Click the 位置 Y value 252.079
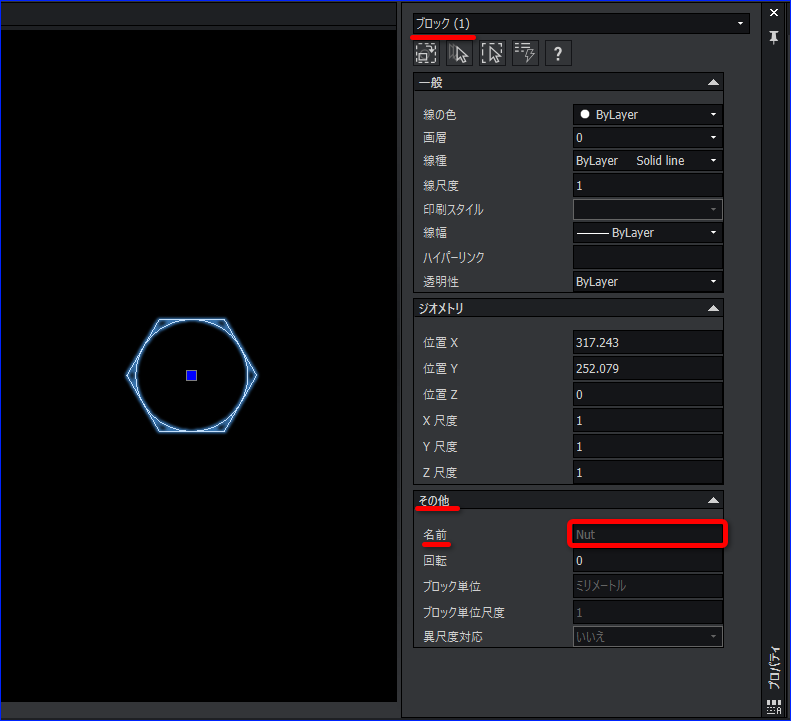This screenshot has width=791, height=721. (648, 368)
